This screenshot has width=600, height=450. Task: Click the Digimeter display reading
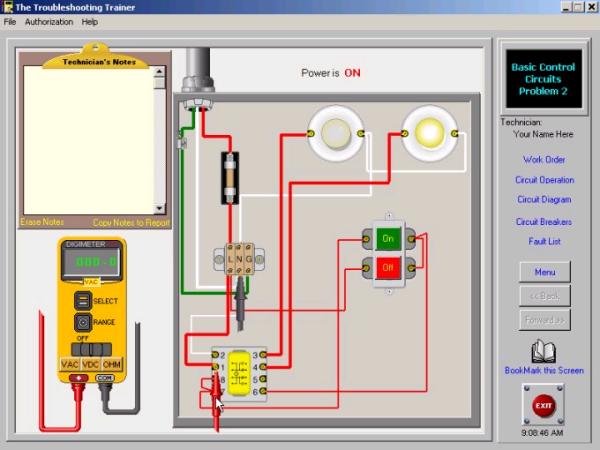coord(91,262)
